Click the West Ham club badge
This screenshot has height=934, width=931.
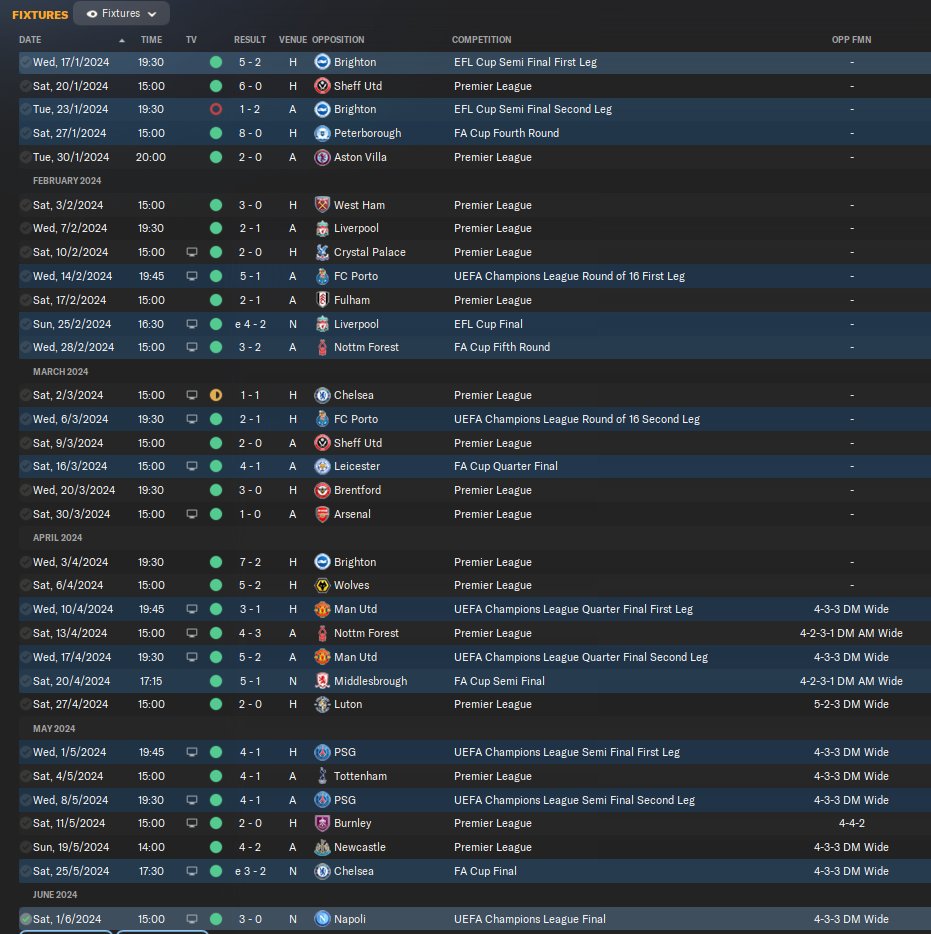322,205
